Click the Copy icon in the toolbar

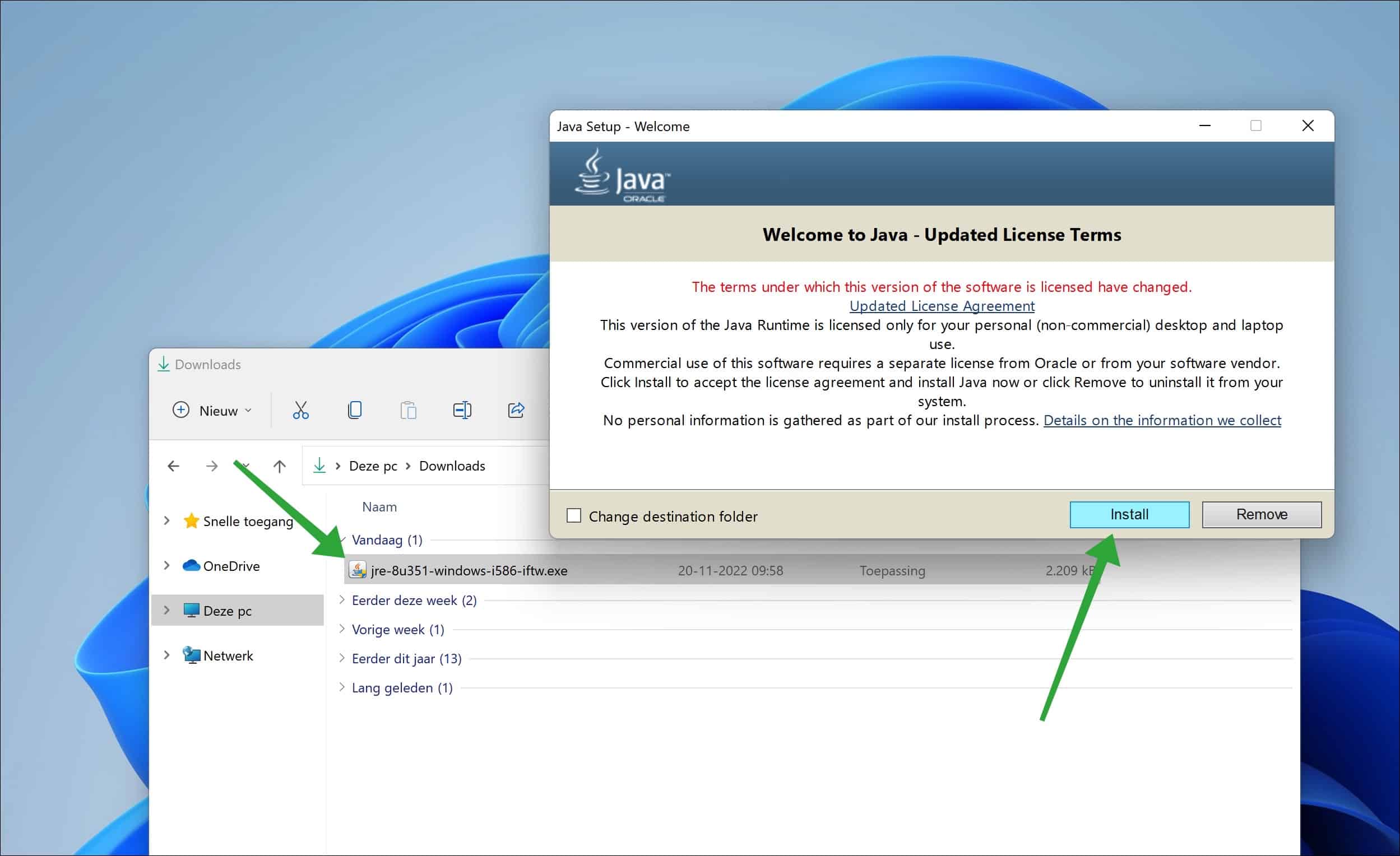point(355,410)
